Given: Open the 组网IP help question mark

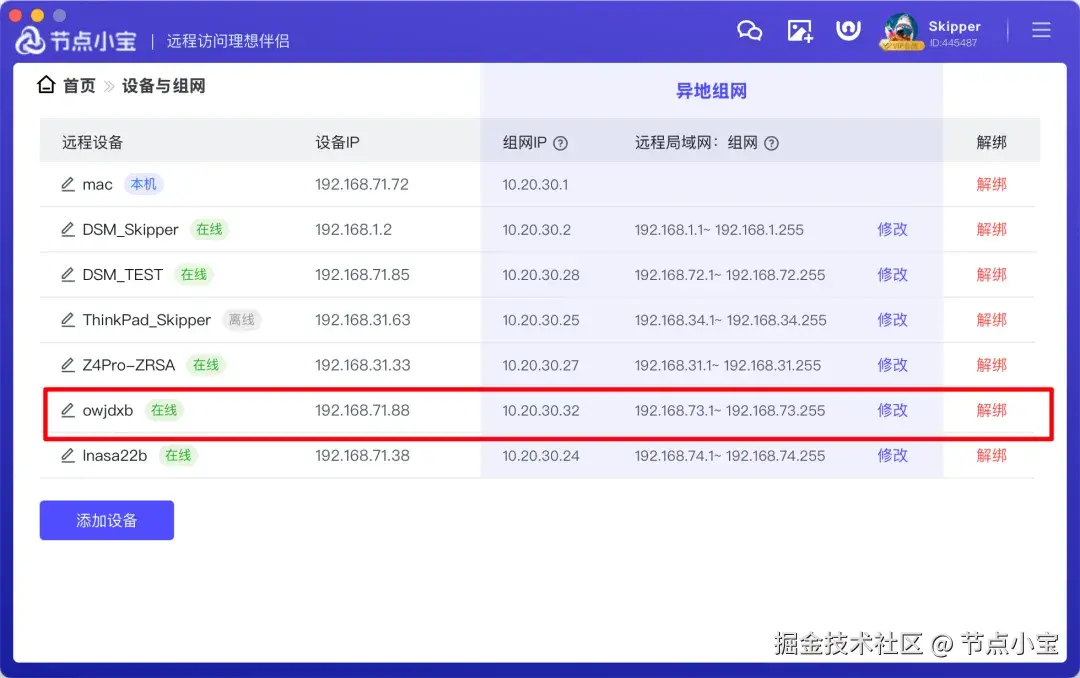Looking at the screenshot, I should tap(560, 142).
